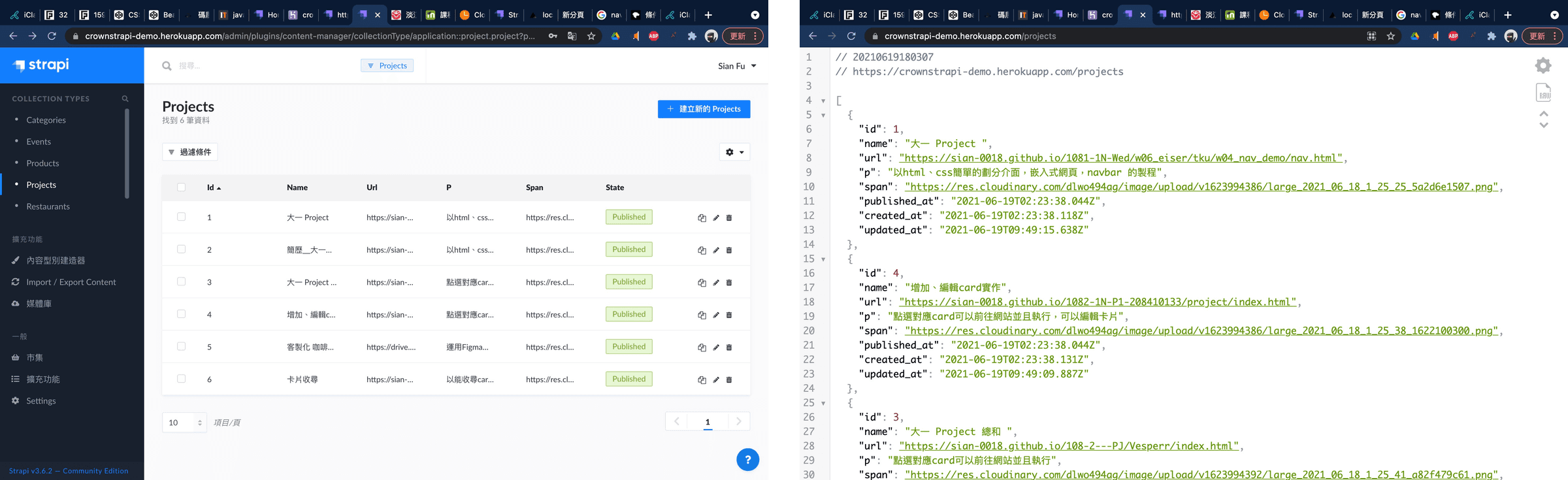Sort the table by the Id column

coord(214,187)
